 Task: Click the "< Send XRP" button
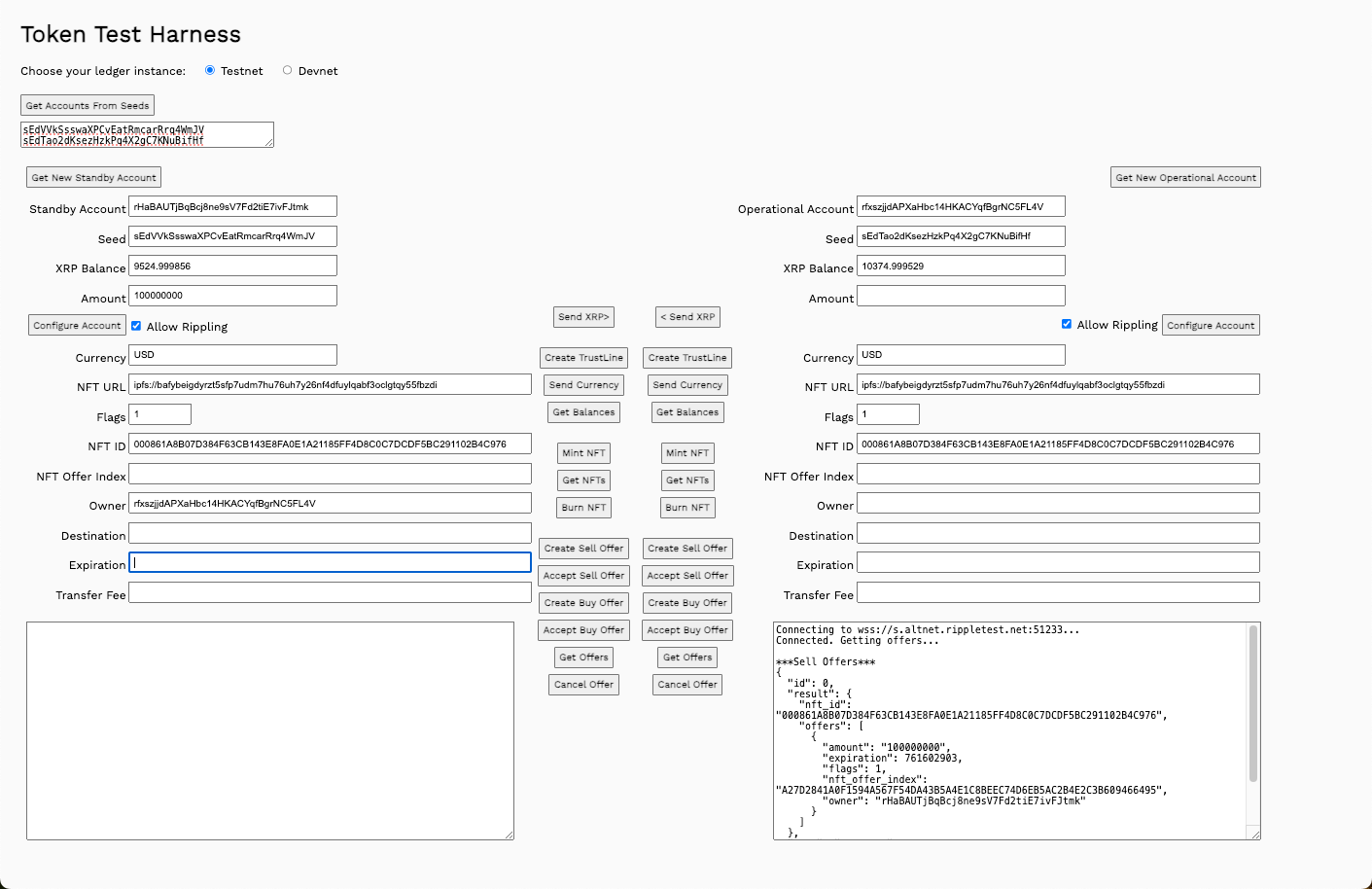(x=687, y=317)
